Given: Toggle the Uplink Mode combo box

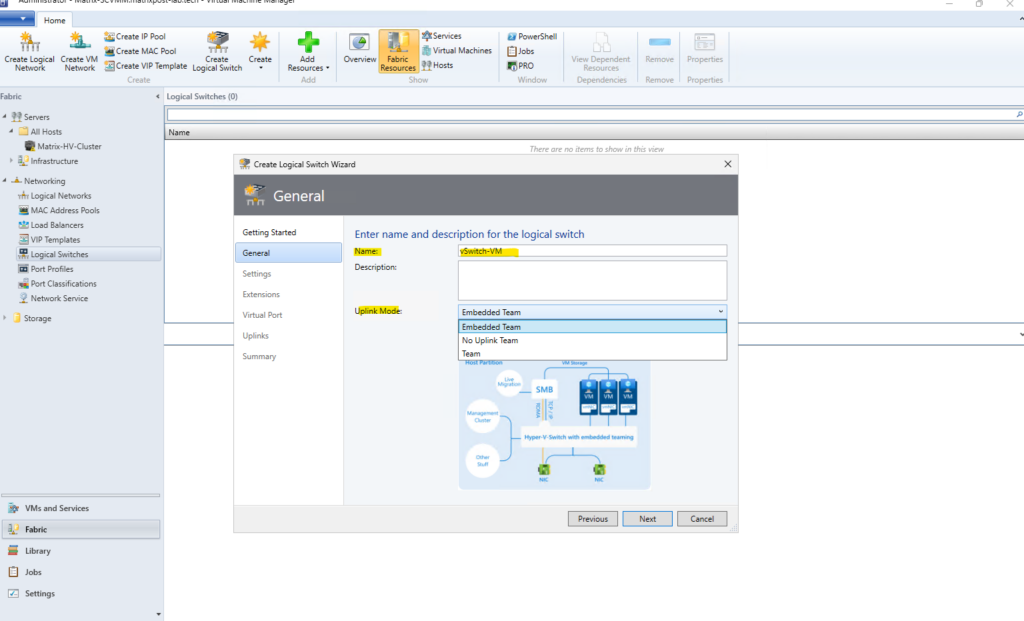Looking at the screenshot, I should click(x=592, y=312).
